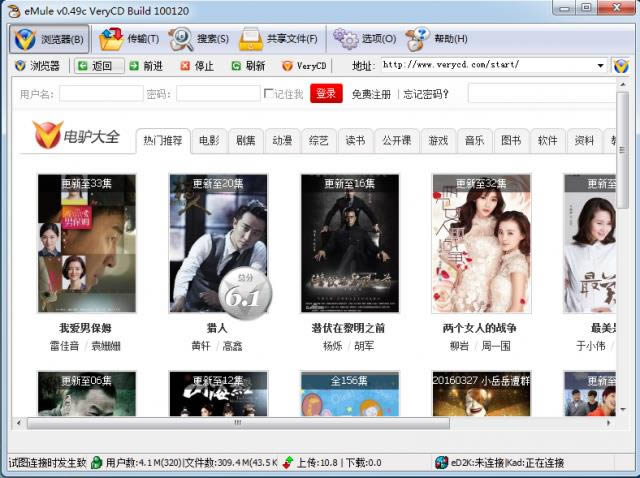Open the 浏览器(B) browser toolbar button
Viewport: 640px width, 478px height.
[x=49, y=39]
